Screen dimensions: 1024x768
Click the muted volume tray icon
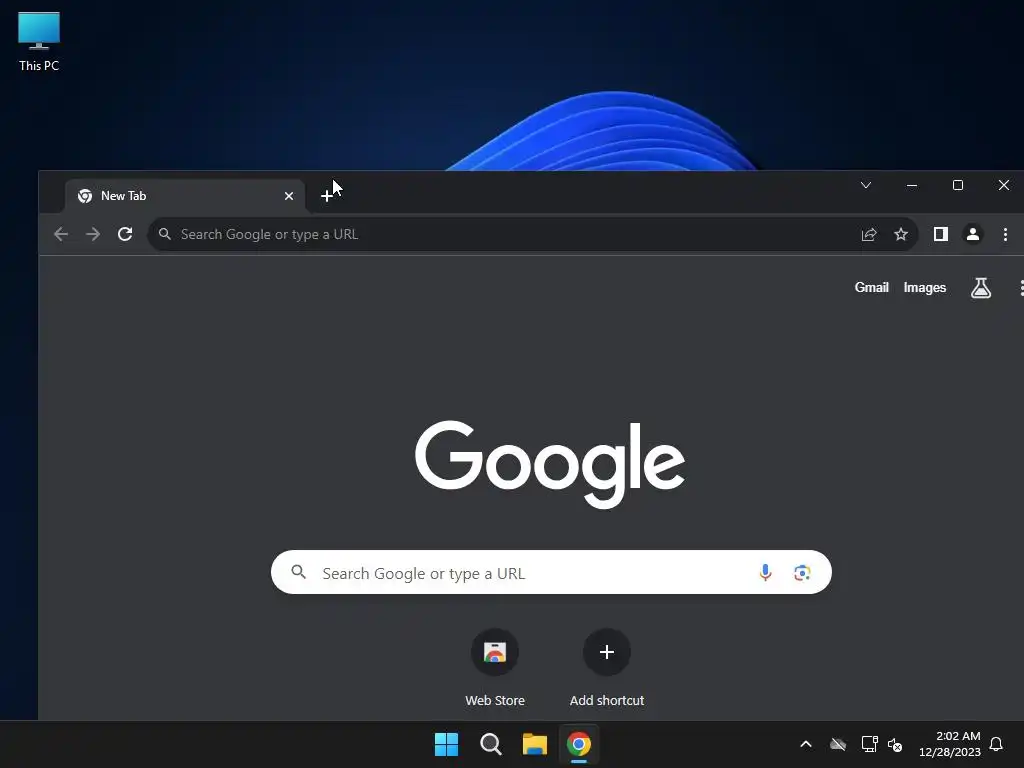coord(895,744)
